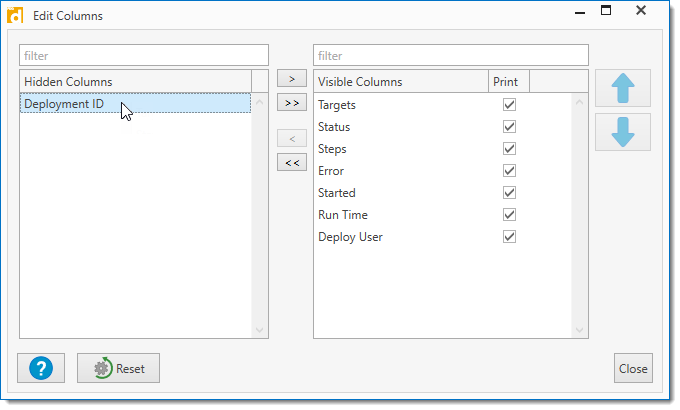Uncheck the Print checkbox for Targets
This screenshot has width=680, height=410.
coord(509,105)
